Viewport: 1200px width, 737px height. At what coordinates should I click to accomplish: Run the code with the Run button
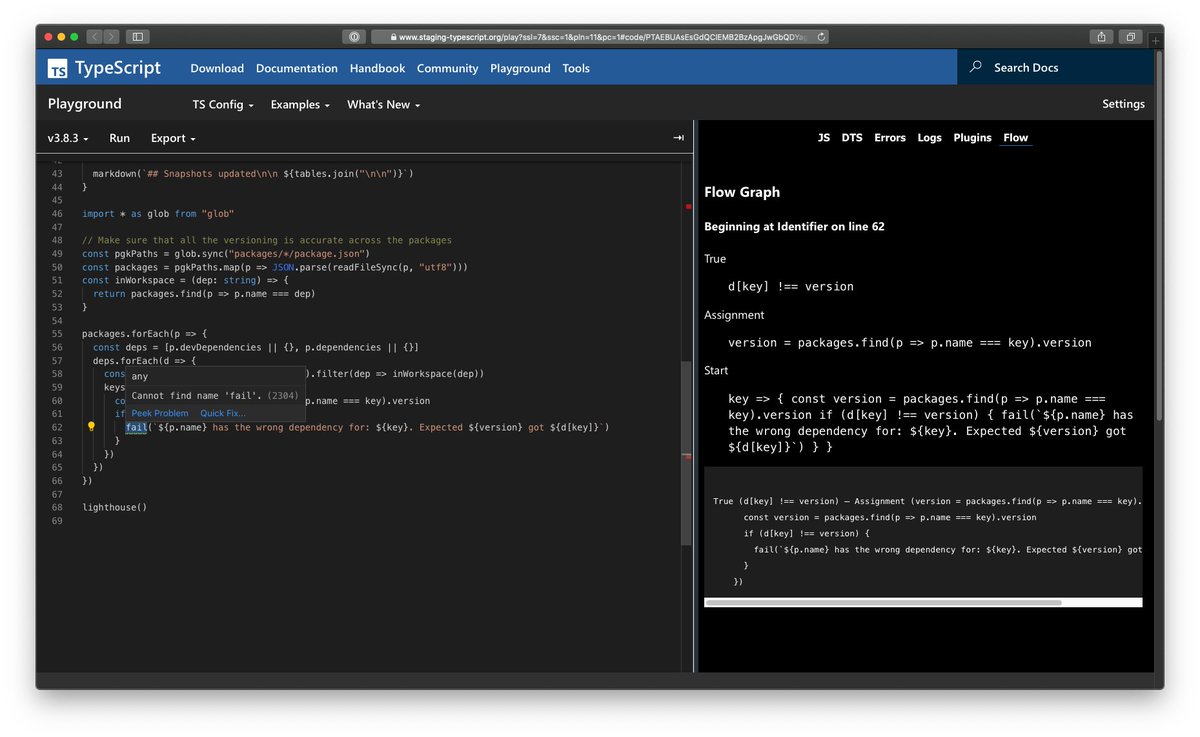pyautogui.click(x=119, y=138)
